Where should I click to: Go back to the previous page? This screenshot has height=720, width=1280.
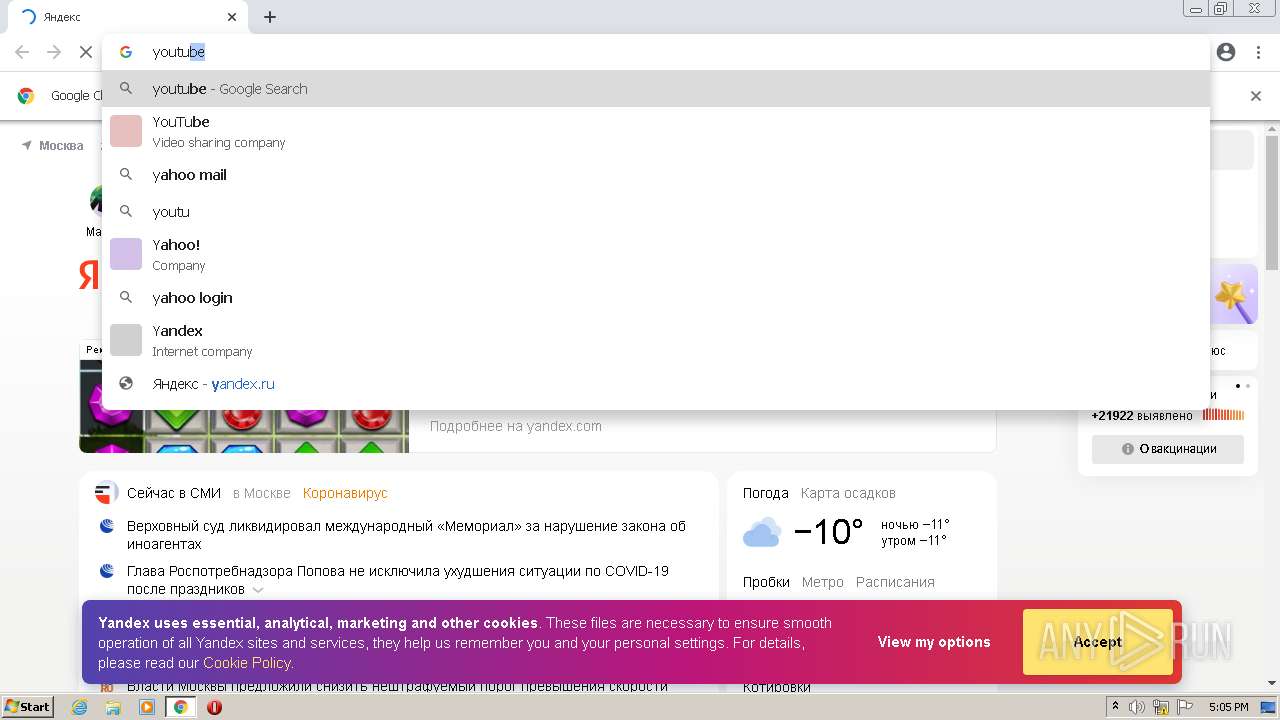pyautogui.click(x=22, y=52)
